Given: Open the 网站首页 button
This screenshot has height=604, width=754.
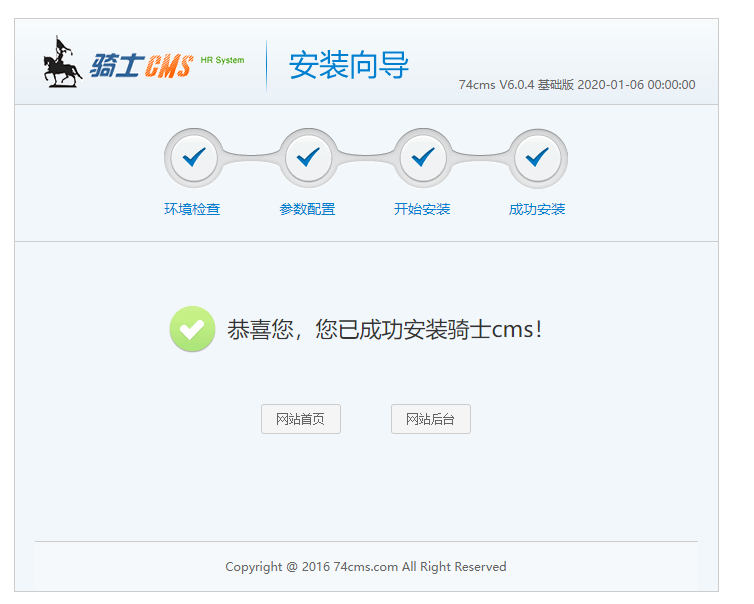Looking at the screenshot, I should click(301, 419).
